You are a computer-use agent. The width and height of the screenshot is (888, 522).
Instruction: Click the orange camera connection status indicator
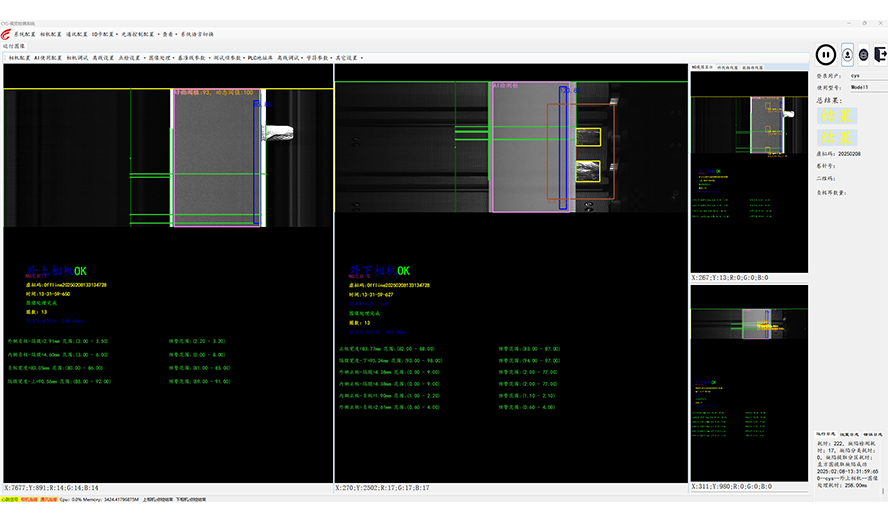coord(29,498)
